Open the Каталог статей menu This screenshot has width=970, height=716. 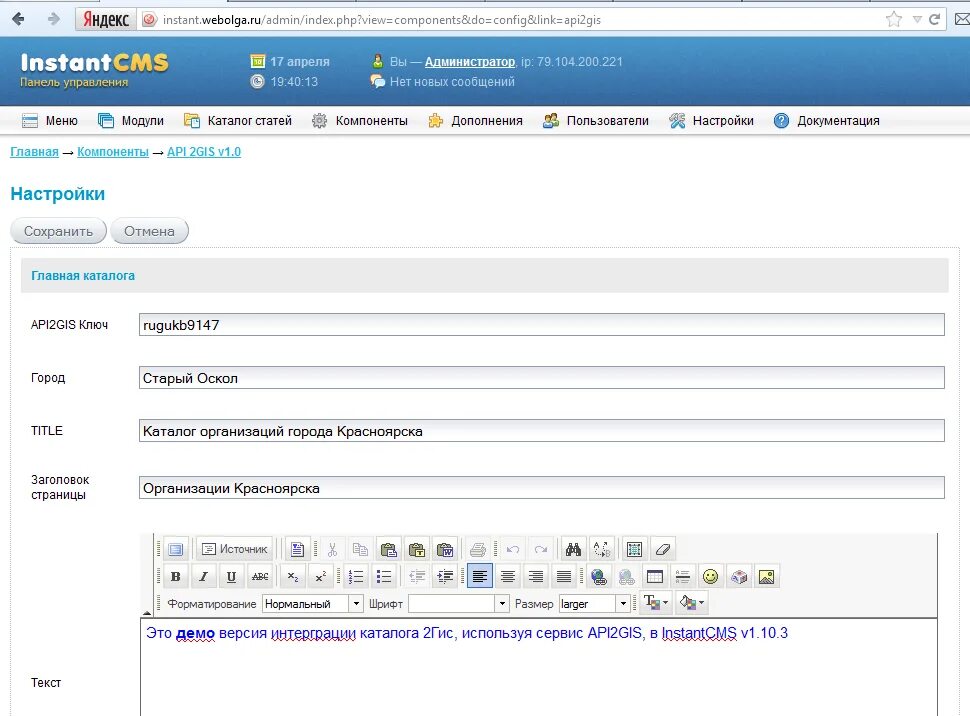(238, 121)
